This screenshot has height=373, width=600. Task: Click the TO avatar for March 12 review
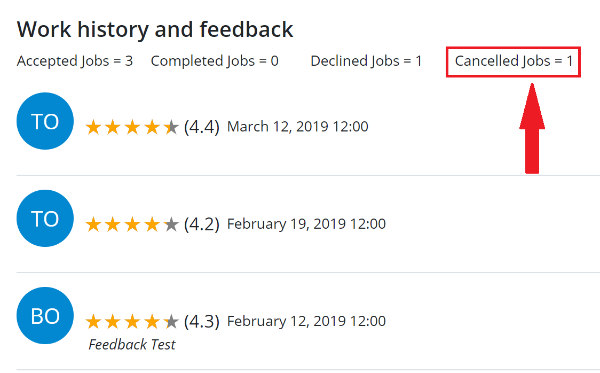(45, 121)
